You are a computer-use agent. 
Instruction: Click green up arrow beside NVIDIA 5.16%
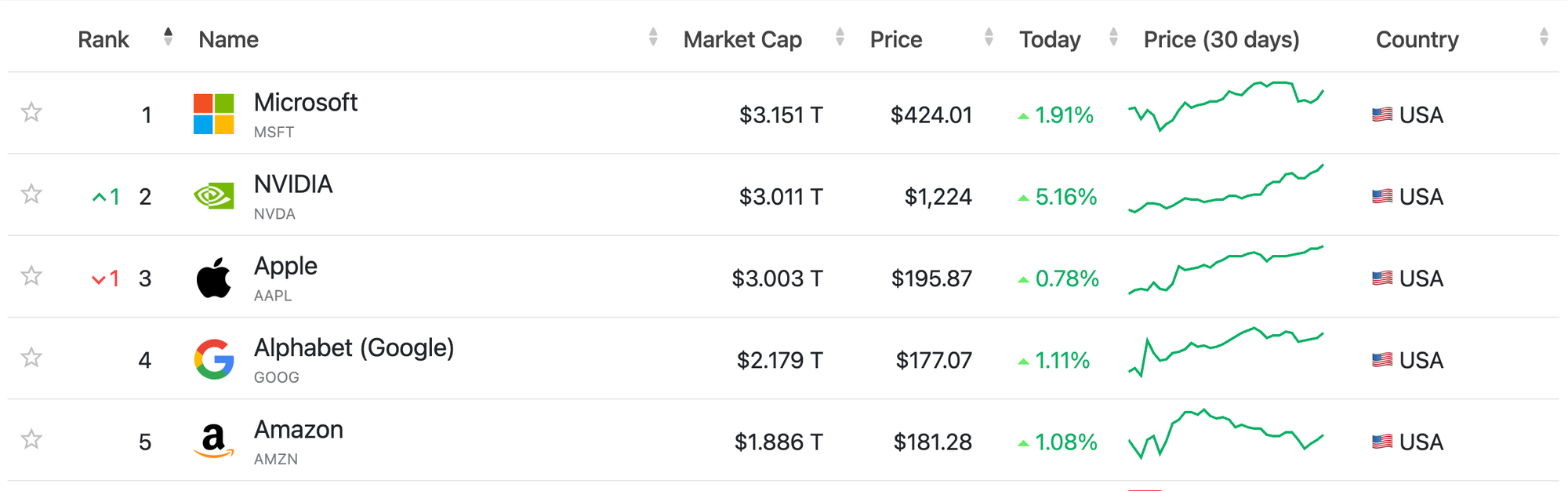[x=1023, y=198]
